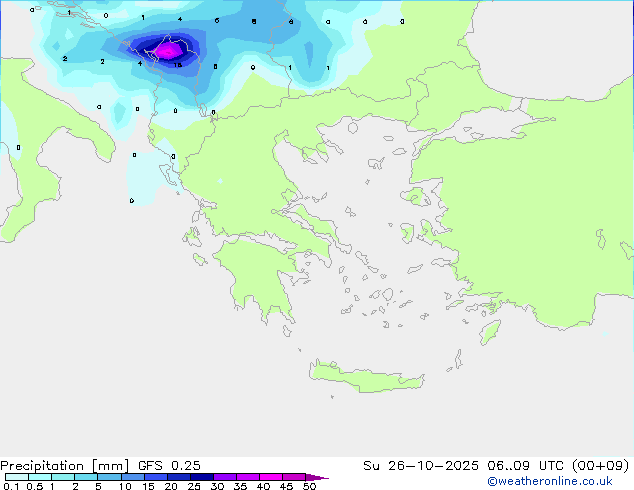The height and width of the screenshot is (490, 634).
Task: Click the 40–45 mm magenta swatch
Action: click(271, 477)
